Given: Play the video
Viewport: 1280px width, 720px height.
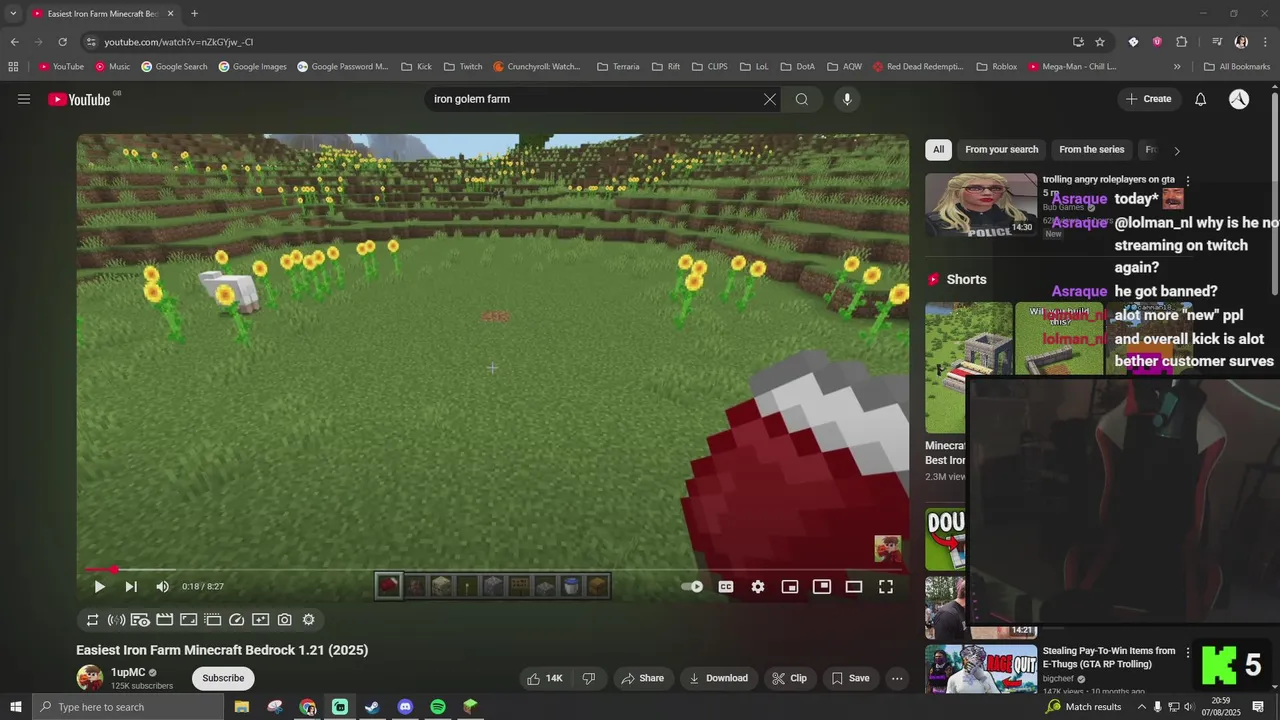Looking at the screenshot, I should pos(99,587).
